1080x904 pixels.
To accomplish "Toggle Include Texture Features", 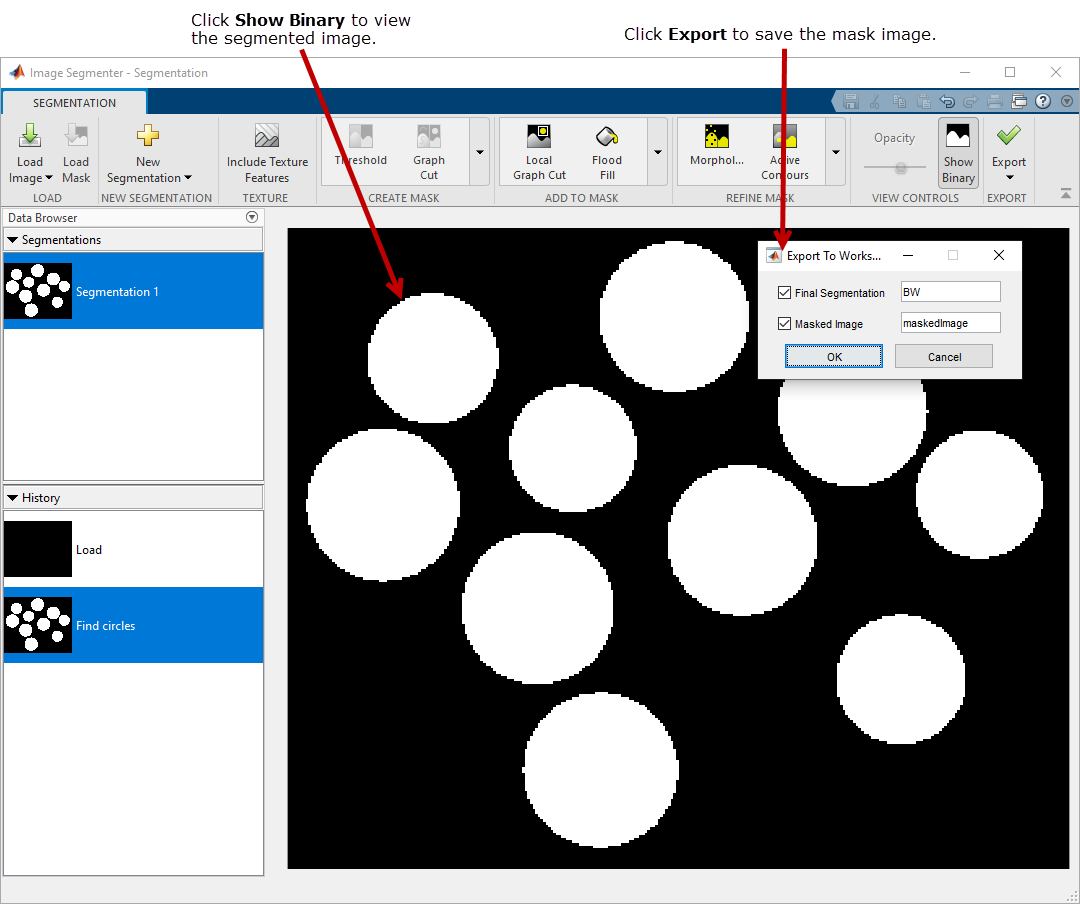I will click(x=267, y=154).
